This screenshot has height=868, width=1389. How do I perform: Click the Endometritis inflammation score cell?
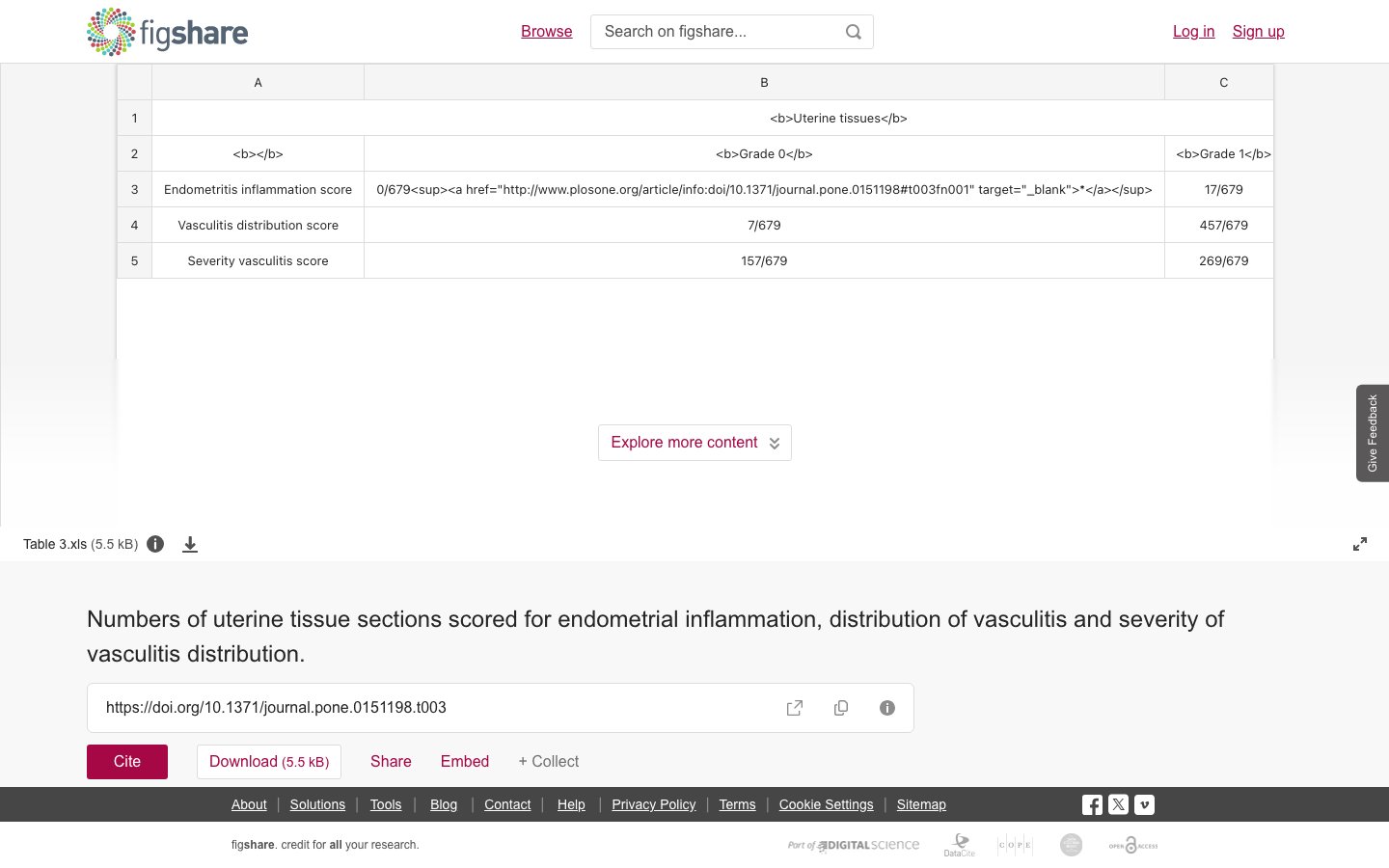258,190
